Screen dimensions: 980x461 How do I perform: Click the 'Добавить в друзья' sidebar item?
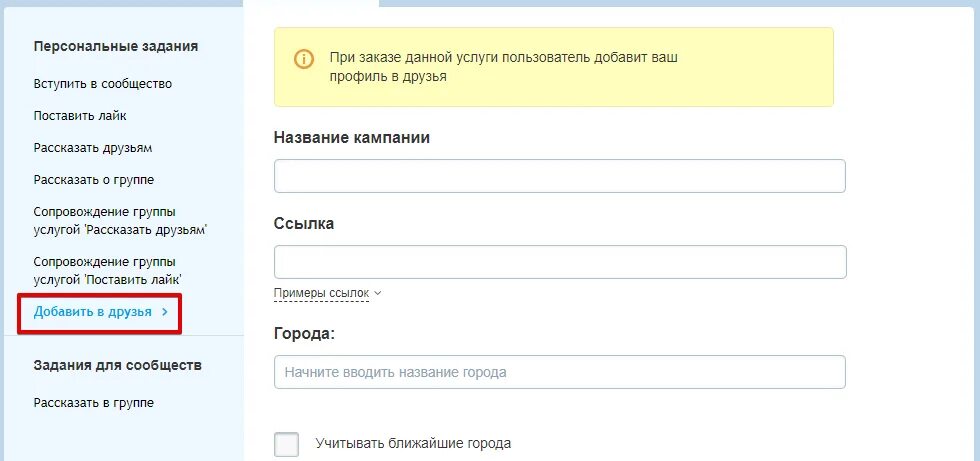pyautogui.click(x=93, y=312)
